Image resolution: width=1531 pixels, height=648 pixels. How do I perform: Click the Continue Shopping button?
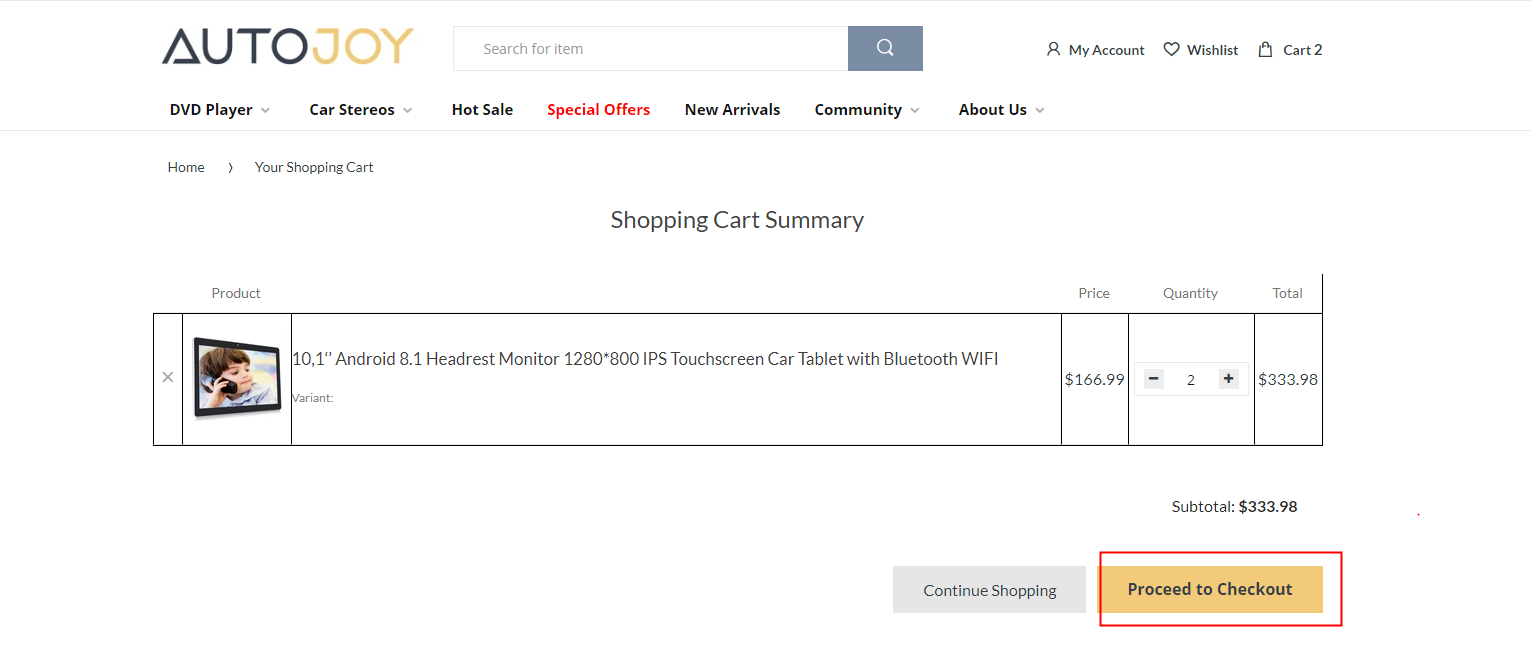click(989, 590)
